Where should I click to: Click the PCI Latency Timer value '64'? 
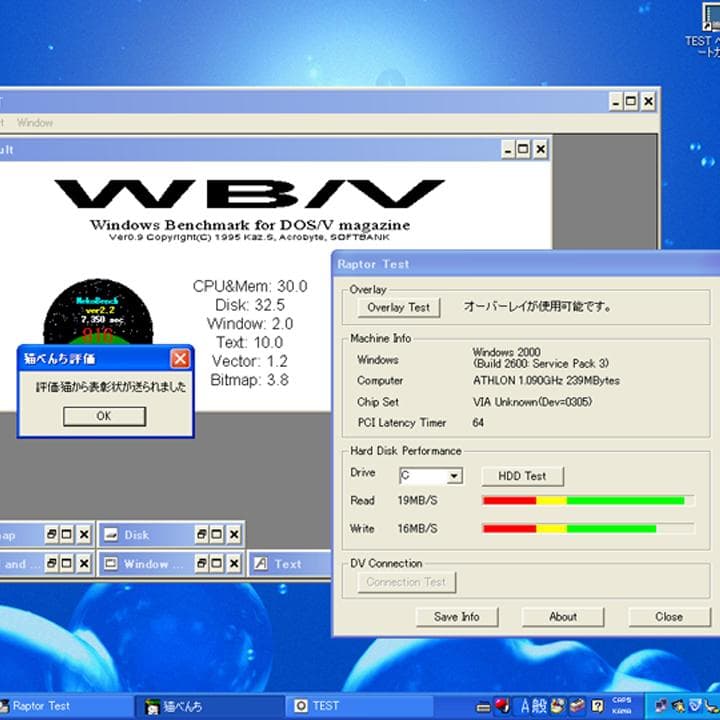(x=478, y=422)
